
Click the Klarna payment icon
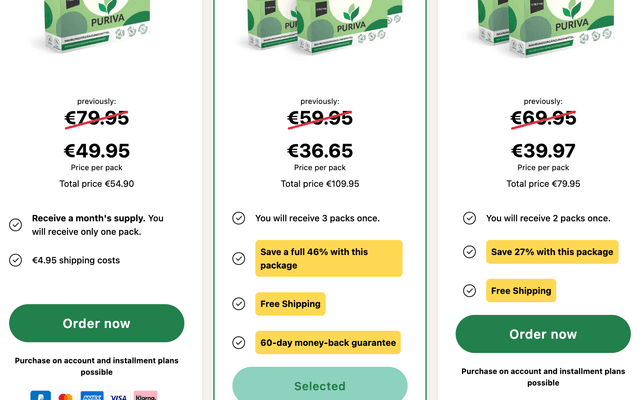pyautogui.click(x=146, y=396)
